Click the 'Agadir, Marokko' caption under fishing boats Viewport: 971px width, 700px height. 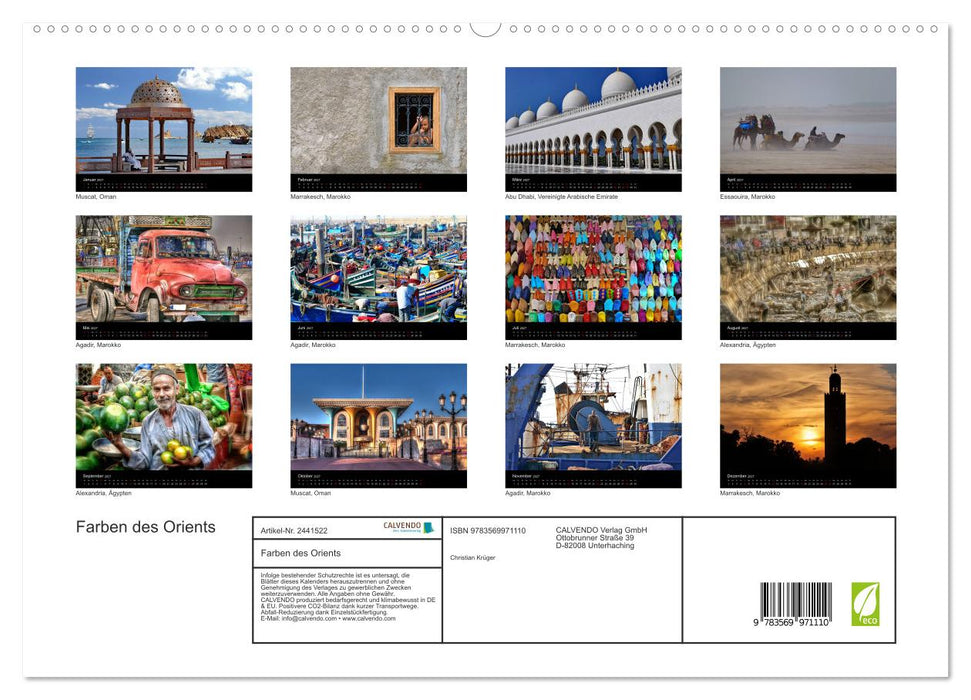click(313, 345)
